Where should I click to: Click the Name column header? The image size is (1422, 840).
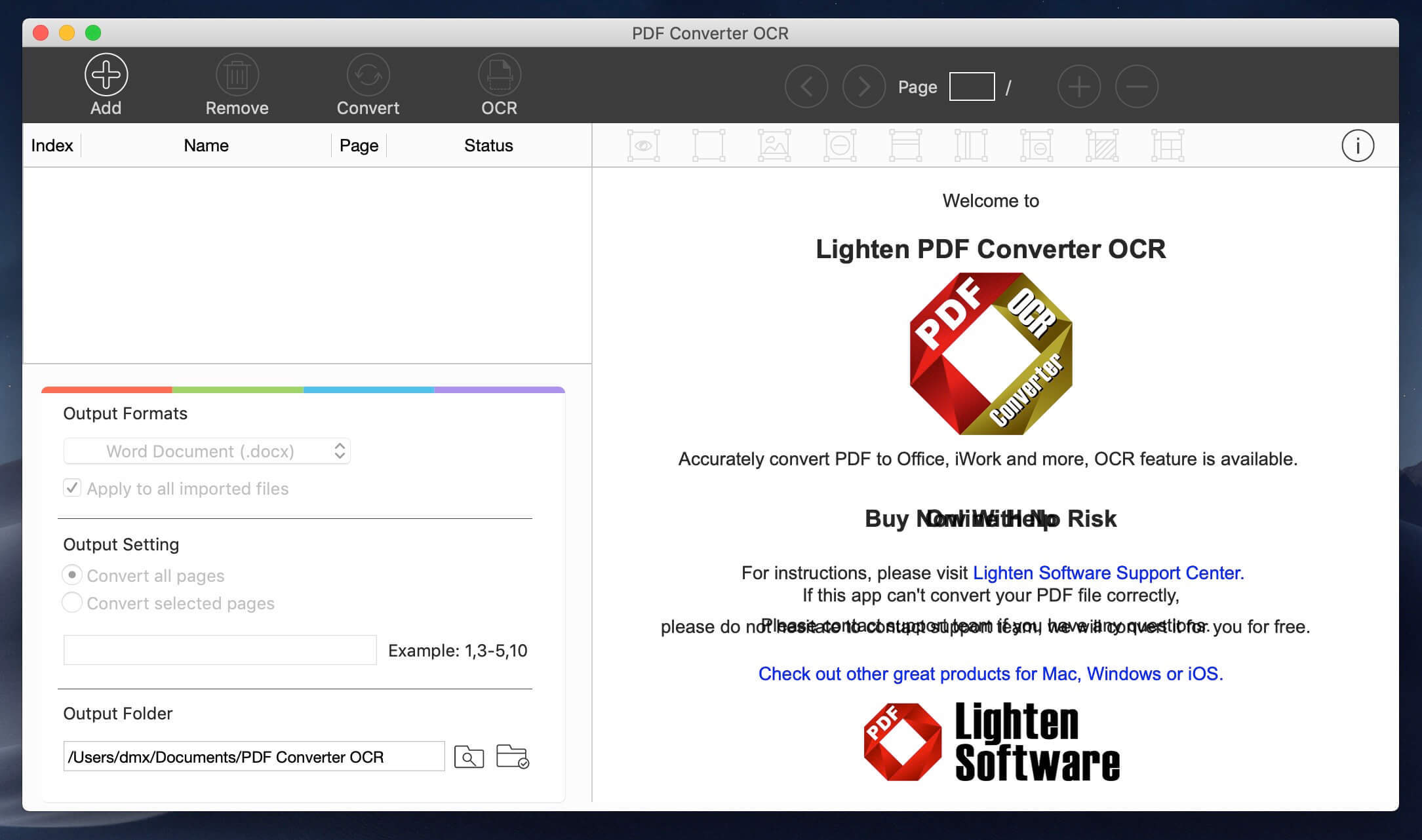[206, 145]
